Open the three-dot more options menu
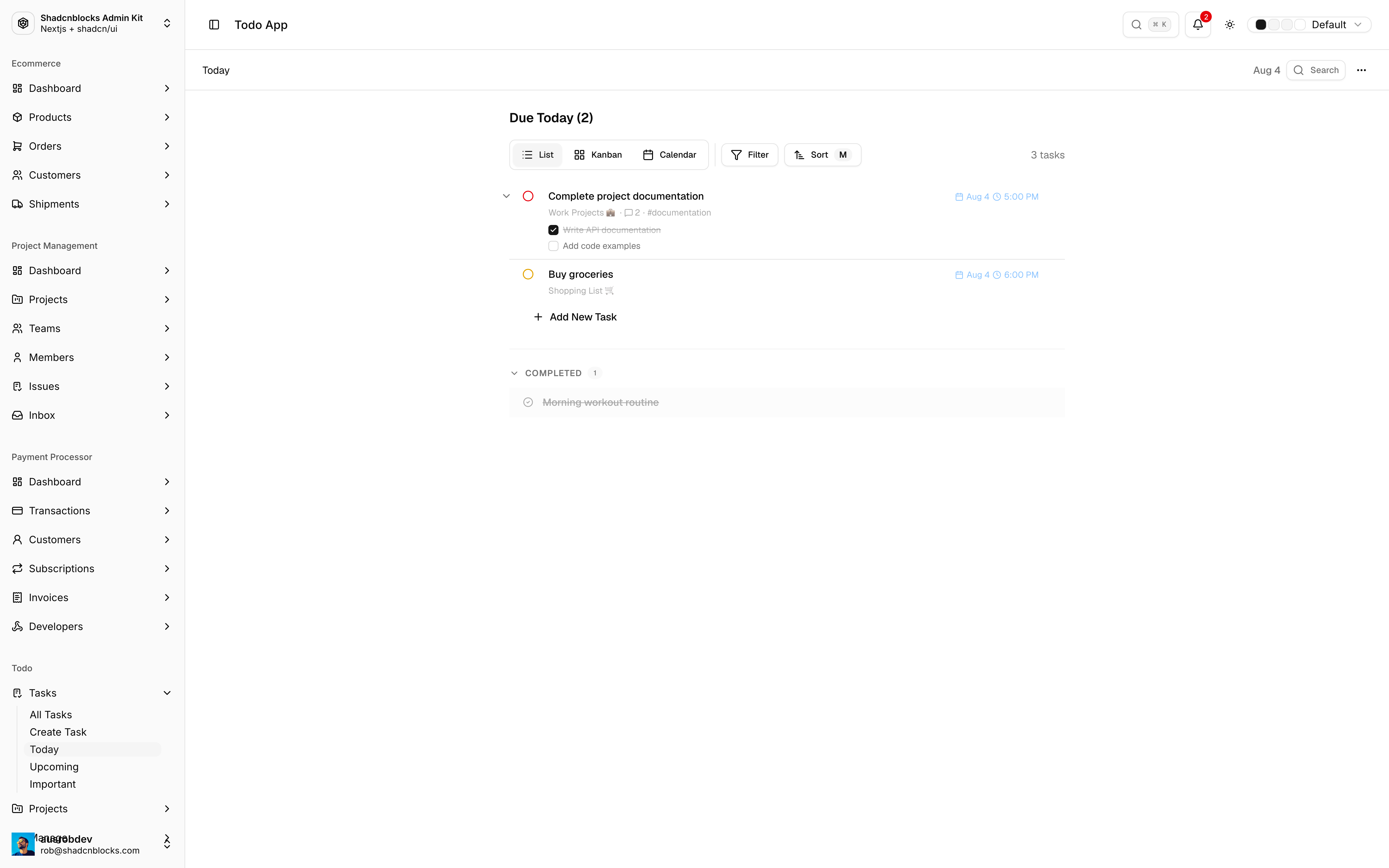Screen dimensions: 1389x868 tap(1362, 70)
